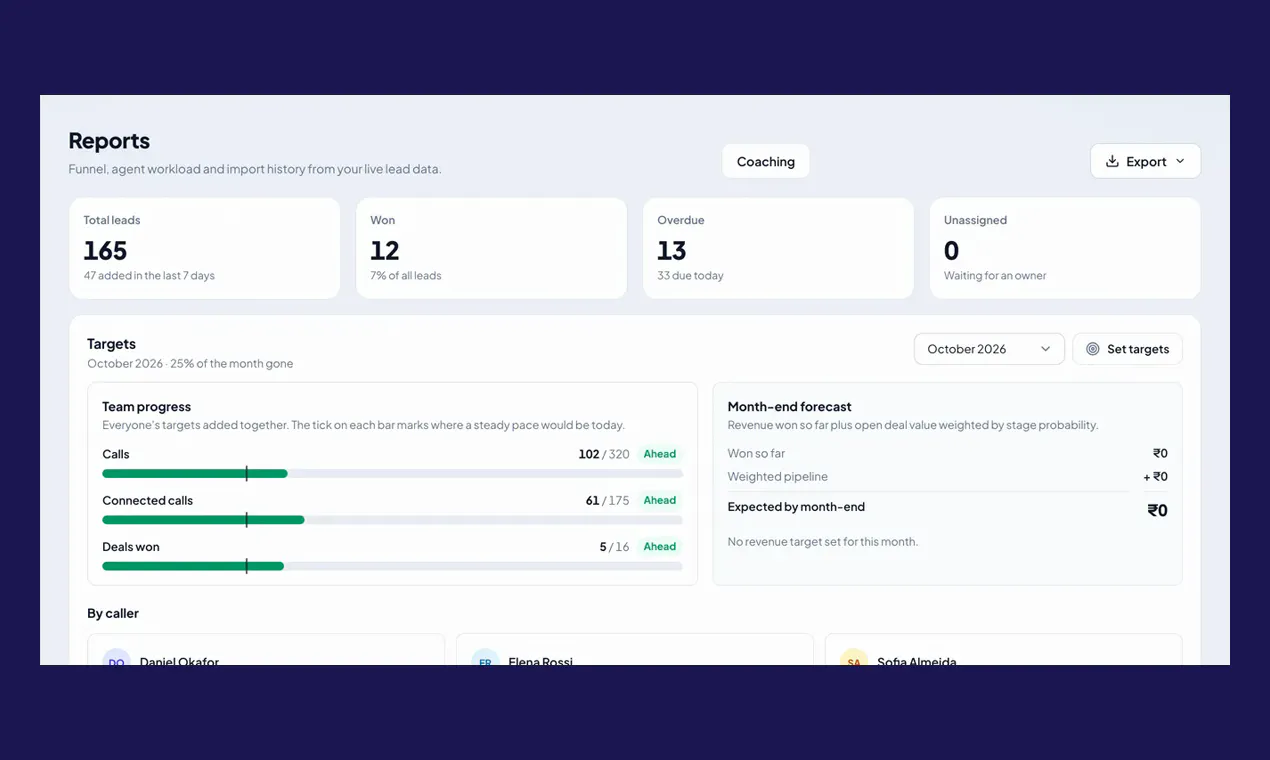Click the Export download icon
The image size is (1270, 760).
pos(1112,161)
